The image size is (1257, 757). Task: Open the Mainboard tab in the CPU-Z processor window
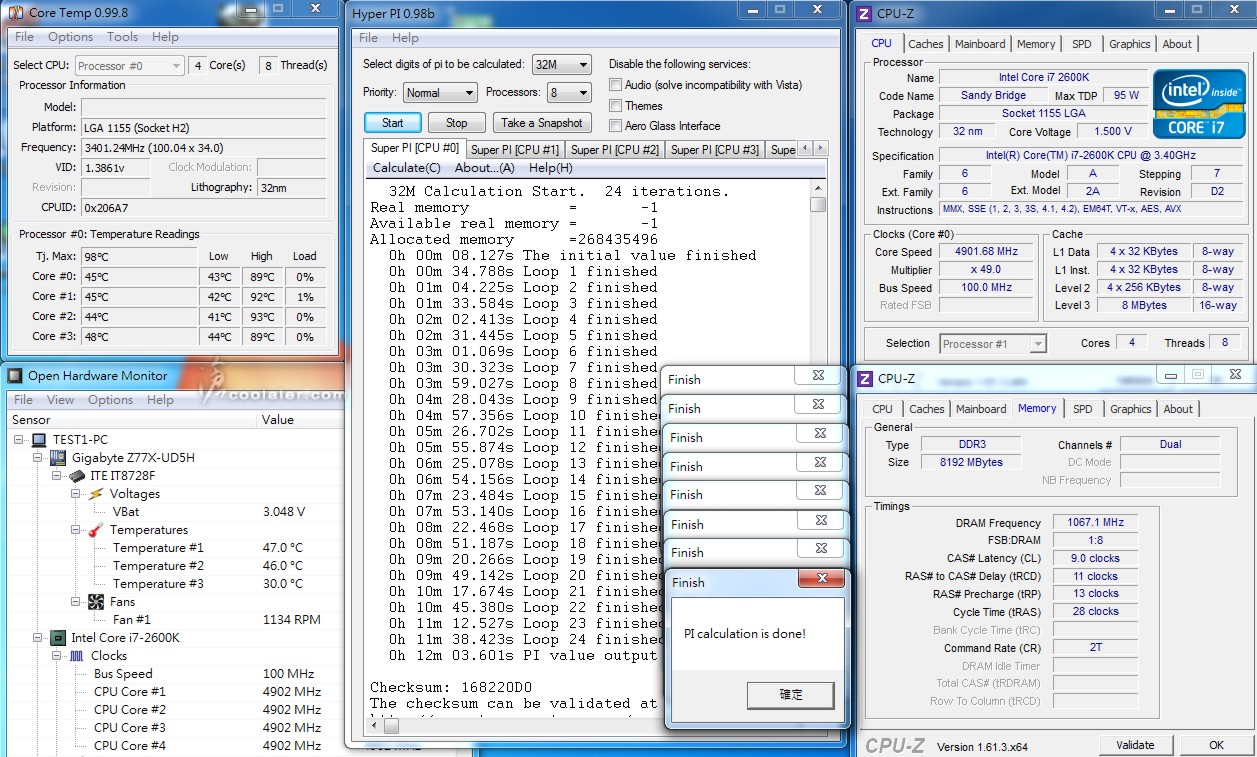[980, 44]
